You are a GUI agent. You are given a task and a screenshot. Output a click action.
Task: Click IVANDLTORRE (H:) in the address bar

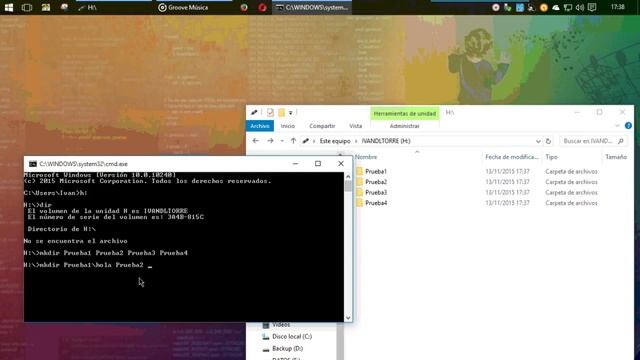386,141
